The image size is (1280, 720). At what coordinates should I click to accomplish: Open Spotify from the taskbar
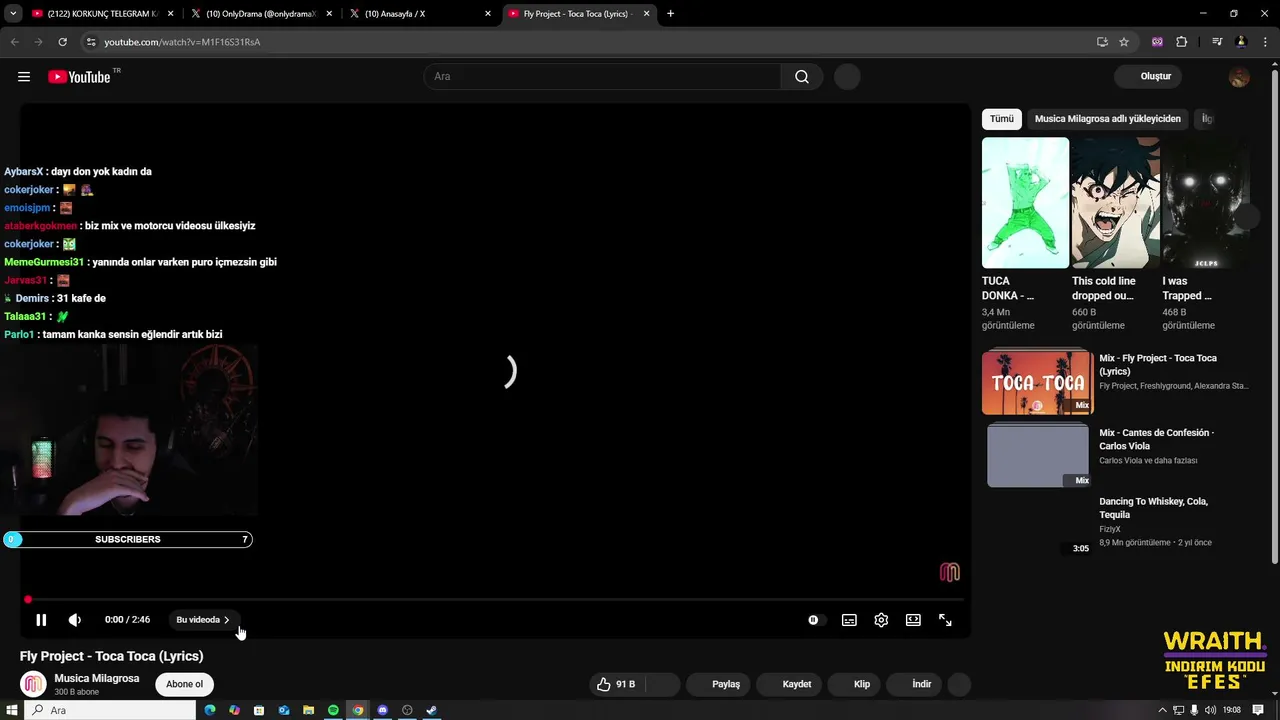[x=333, y=710]
